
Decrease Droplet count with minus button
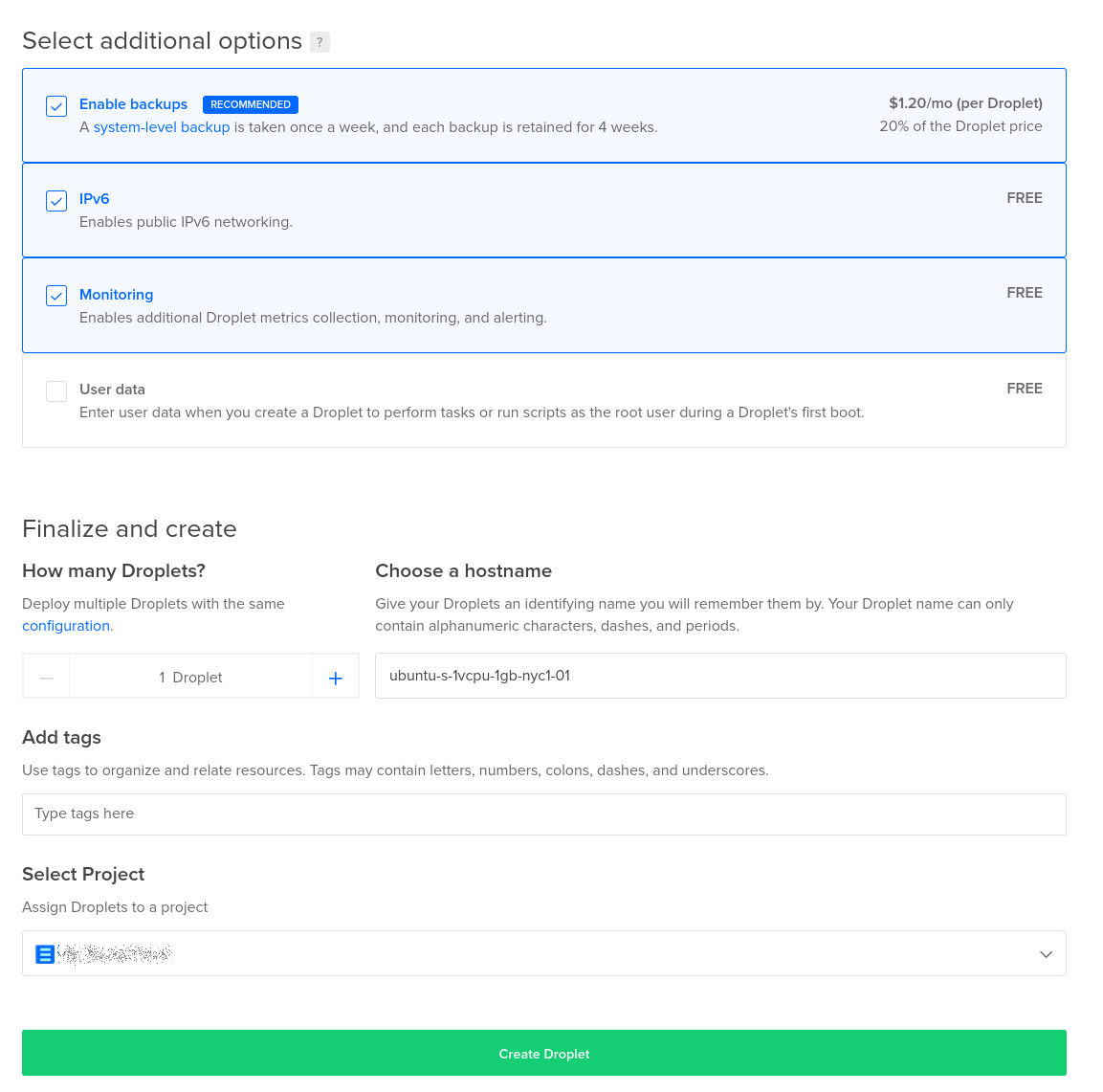click(x=46, y=678)
